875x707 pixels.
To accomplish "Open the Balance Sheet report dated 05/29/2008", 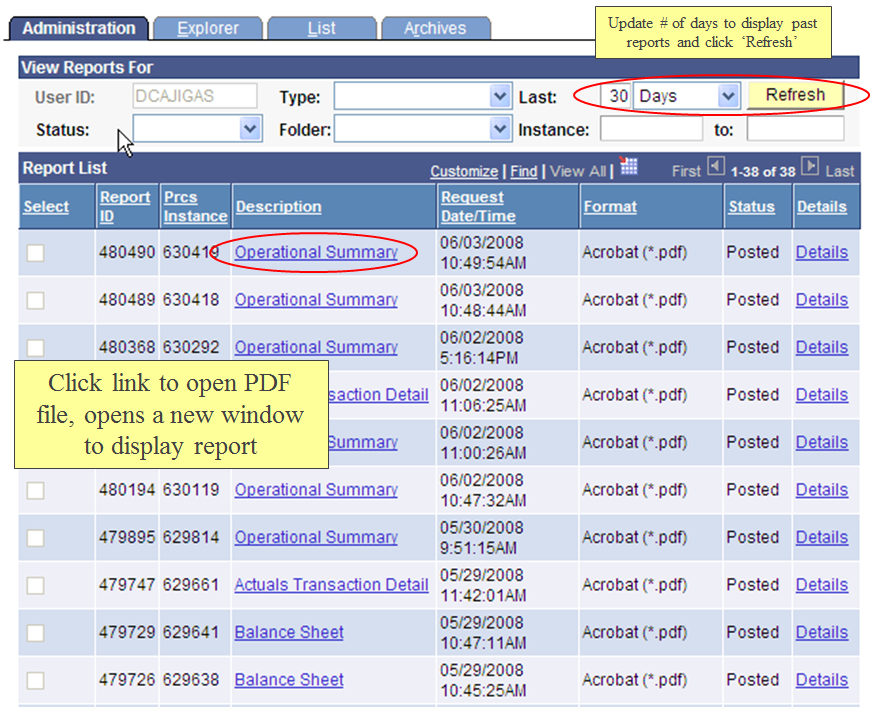I will (288, 632).
